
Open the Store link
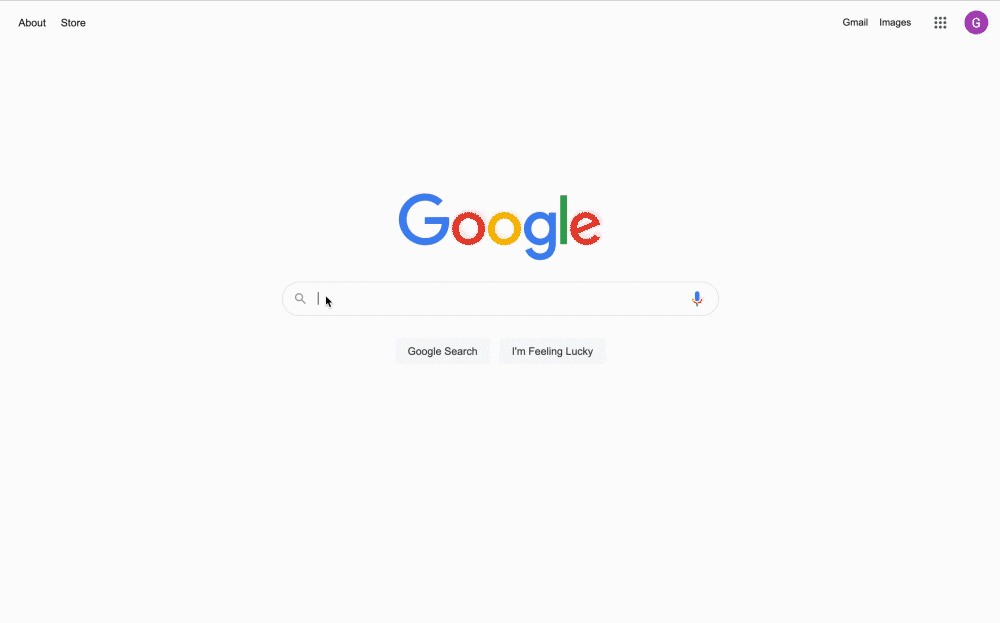(73, 23)
